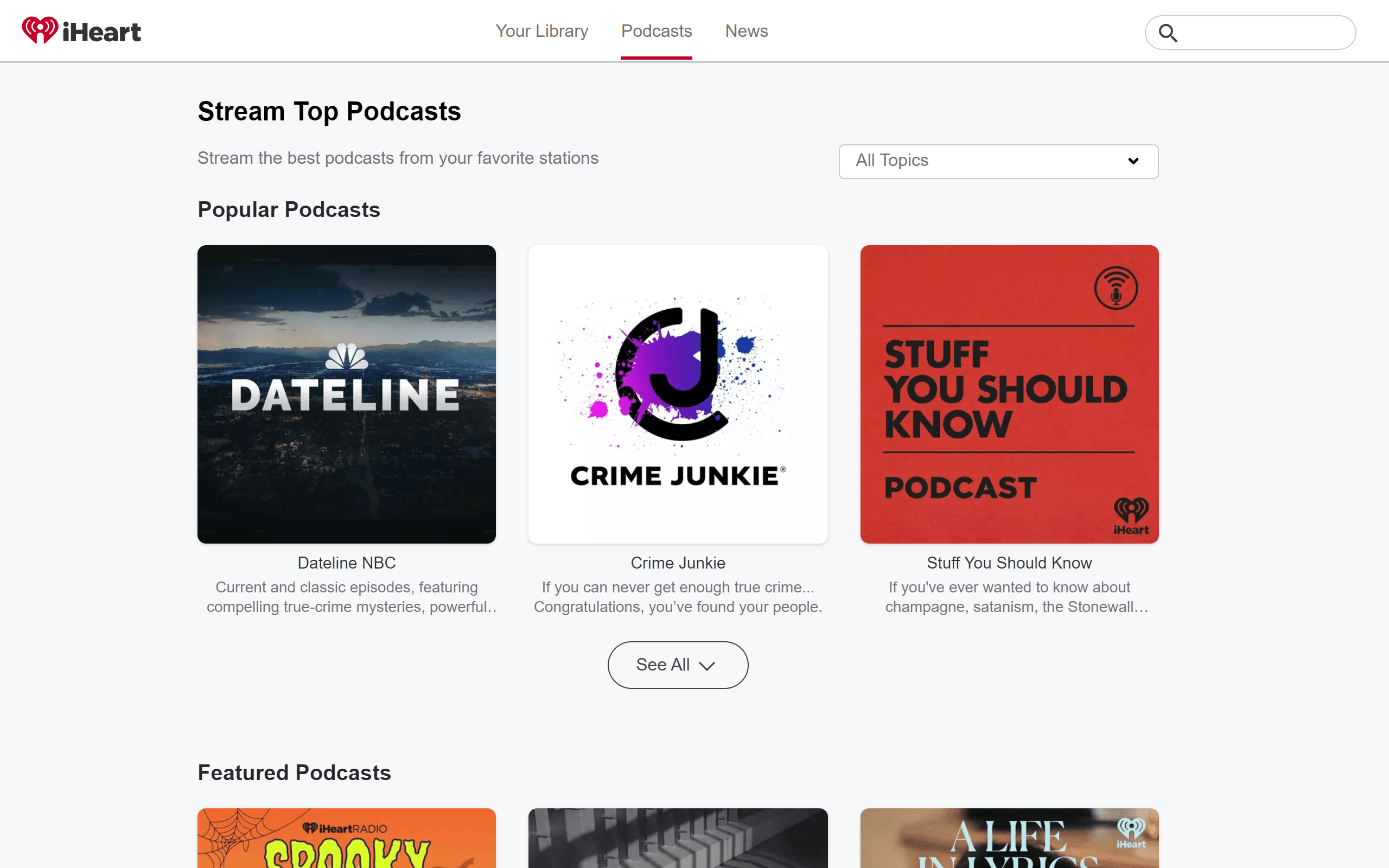1389x868 pixels.
Task: Open the Your Library tab
Action: 542,31
